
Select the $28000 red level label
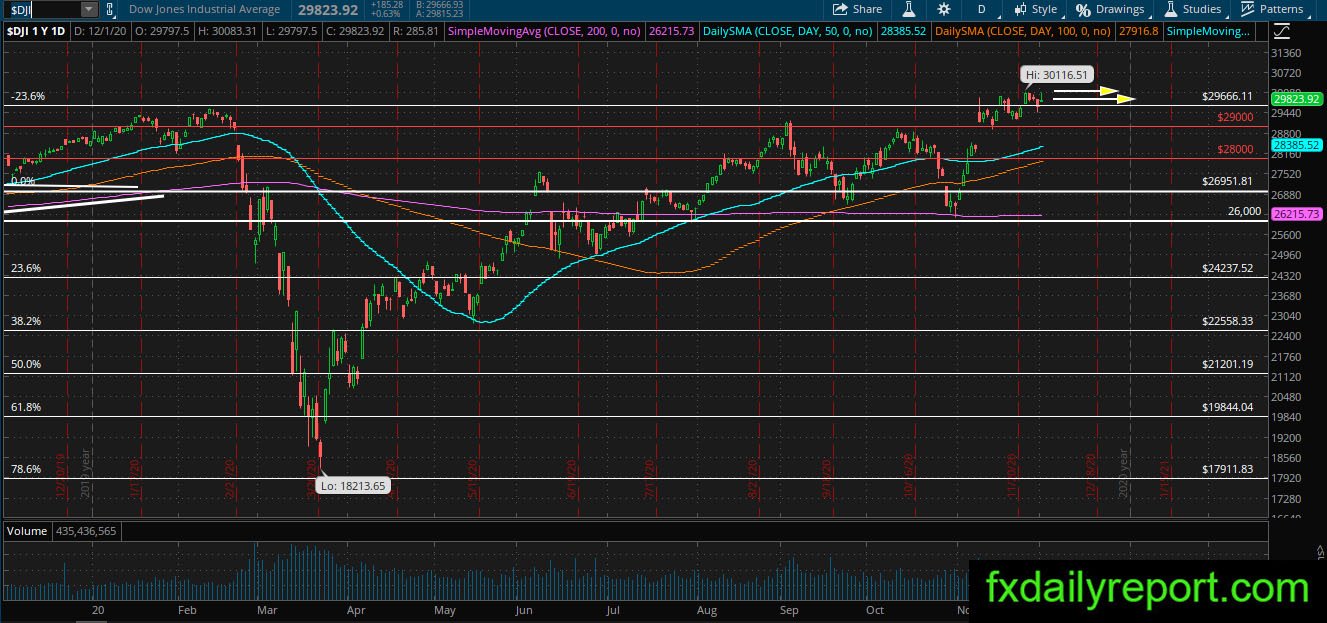(1235, 149)
